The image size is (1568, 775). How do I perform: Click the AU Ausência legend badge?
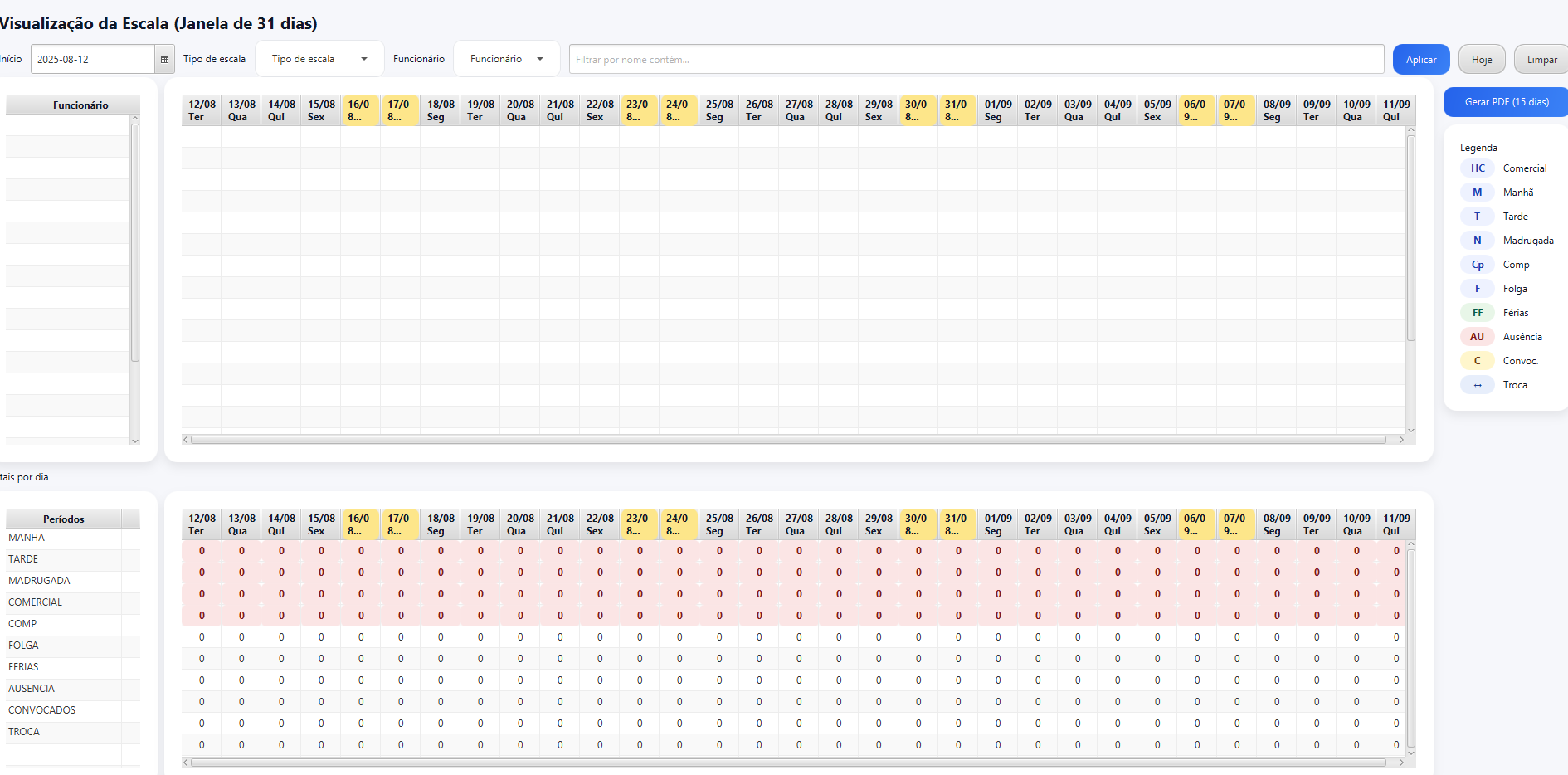click(1477, 337)
